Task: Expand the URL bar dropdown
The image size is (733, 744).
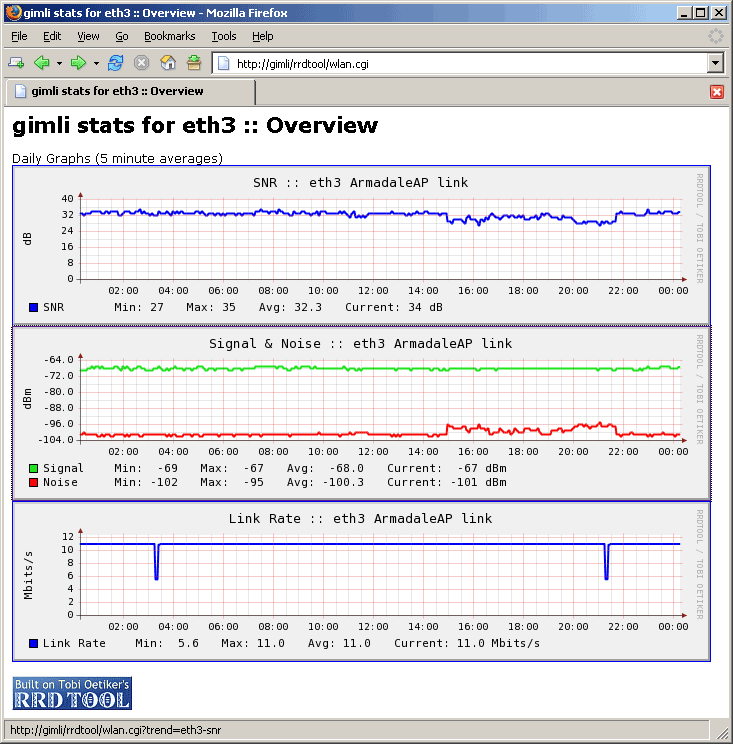Action: click(715, 63)
